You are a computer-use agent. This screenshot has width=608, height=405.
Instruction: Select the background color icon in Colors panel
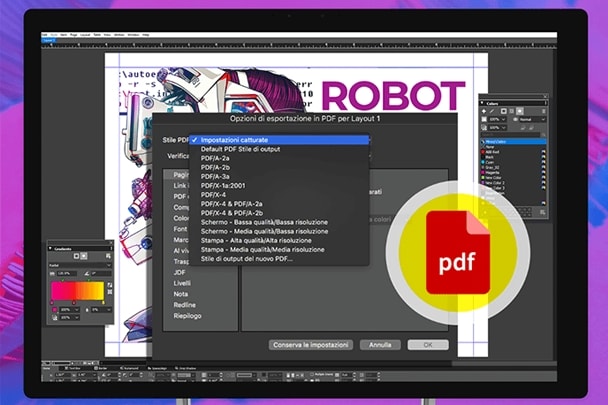coord(520,111)
